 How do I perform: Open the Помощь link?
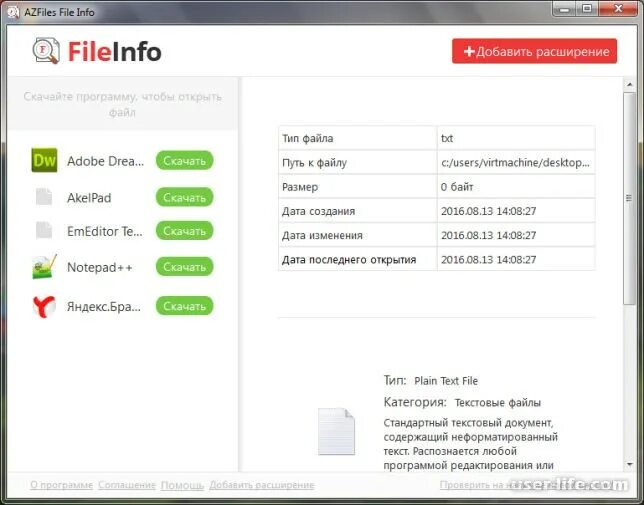(182, 485)
